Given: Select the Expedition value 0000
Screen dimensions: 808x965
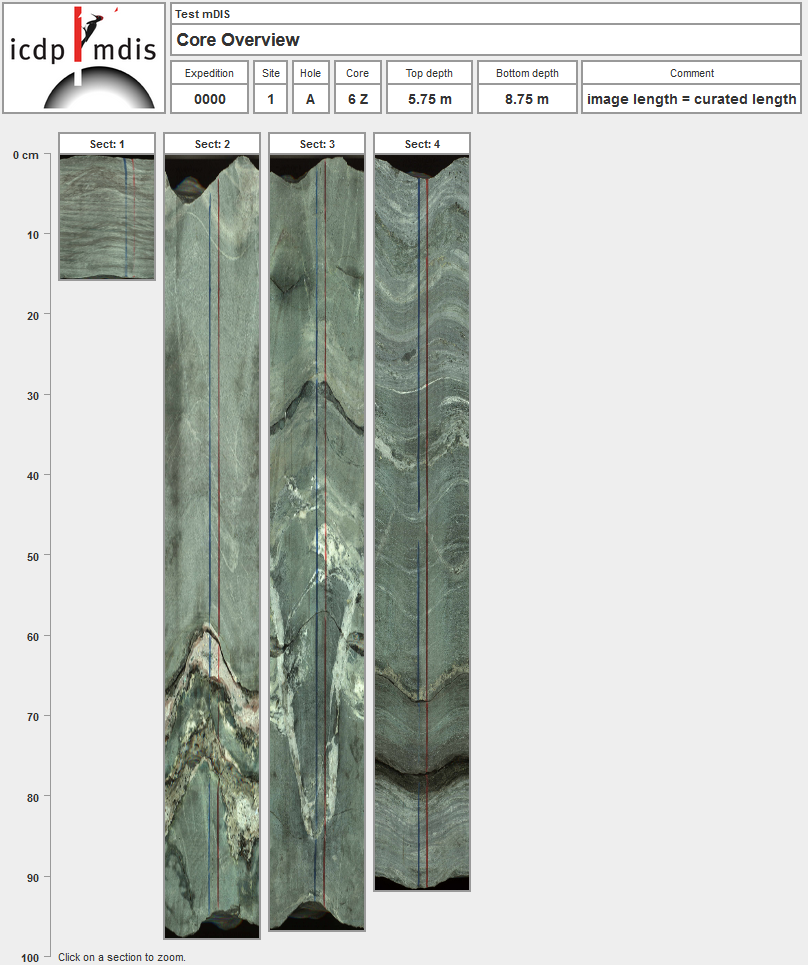Looking at the screenshot, I should [x=210, y=99].
